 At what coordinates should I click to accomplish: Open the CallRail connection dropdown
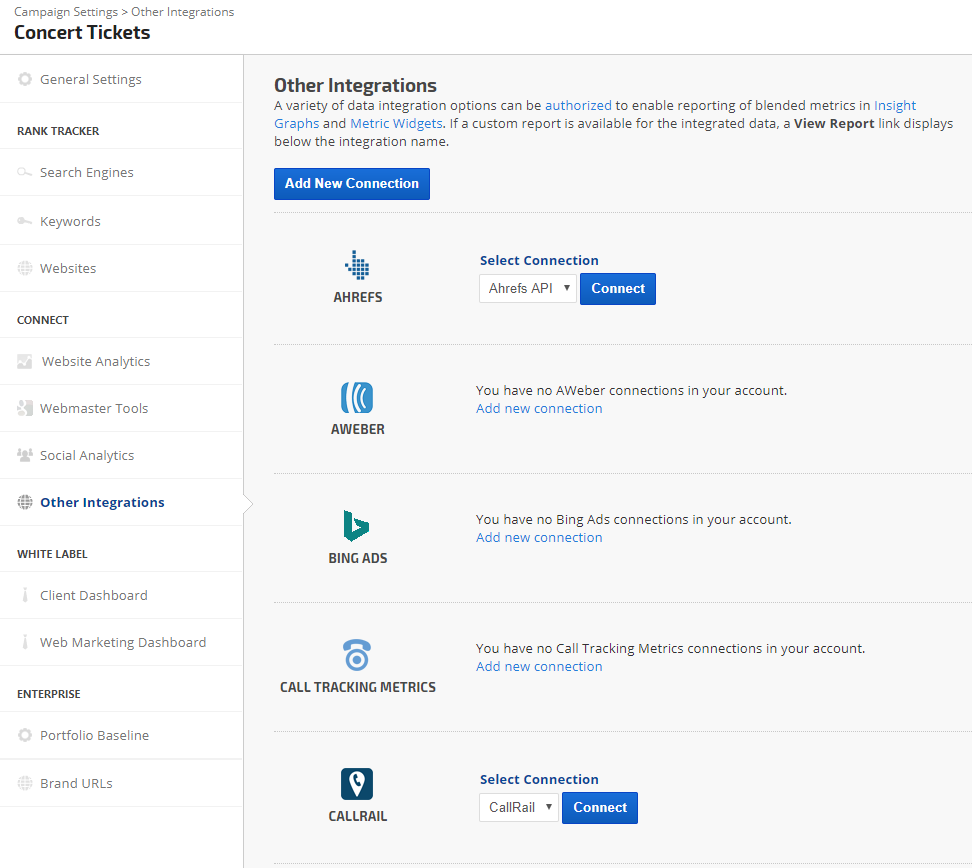click(x=519, y=807)
